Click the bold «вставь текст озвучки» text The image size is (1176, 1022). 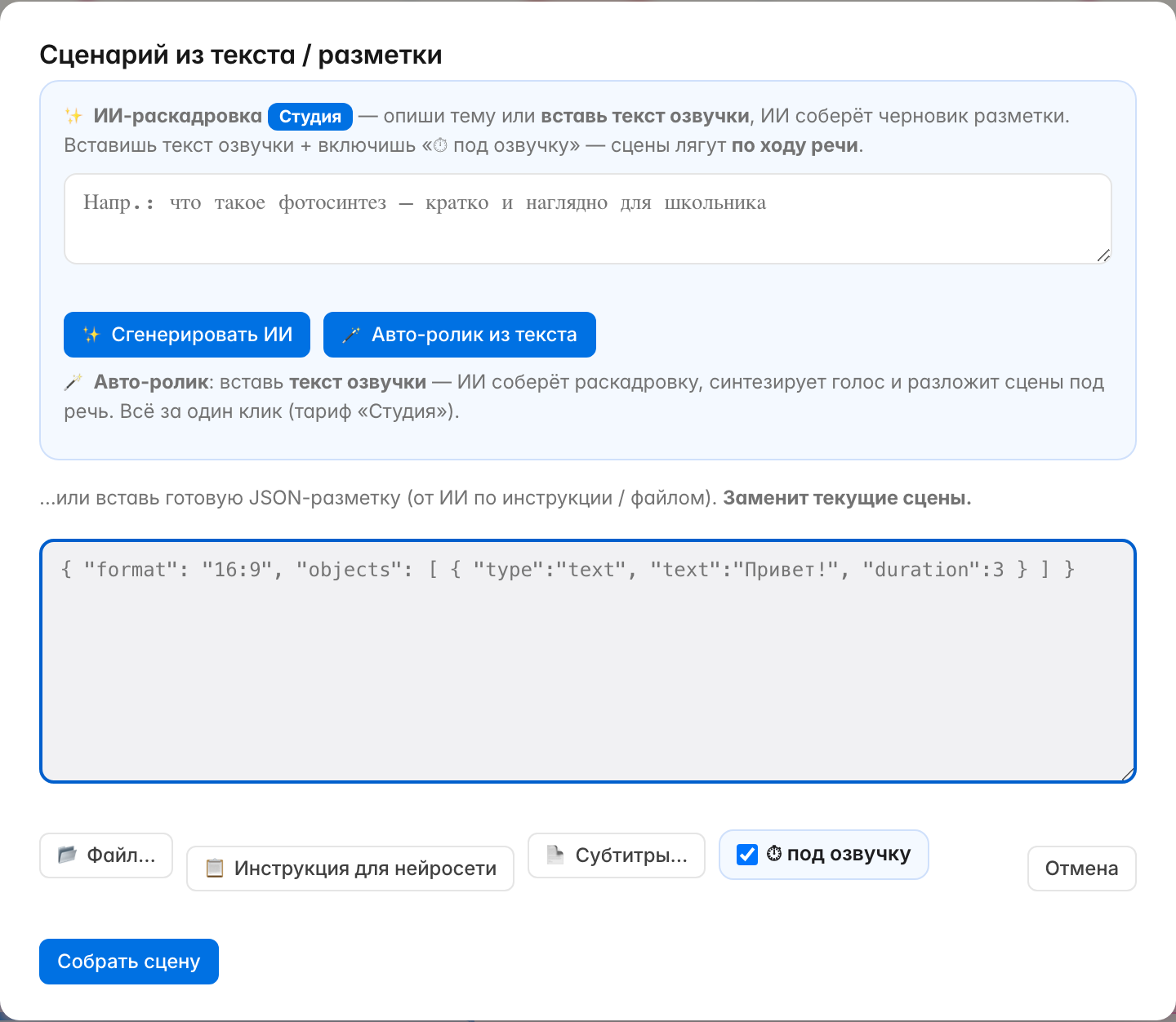[645, 116]
